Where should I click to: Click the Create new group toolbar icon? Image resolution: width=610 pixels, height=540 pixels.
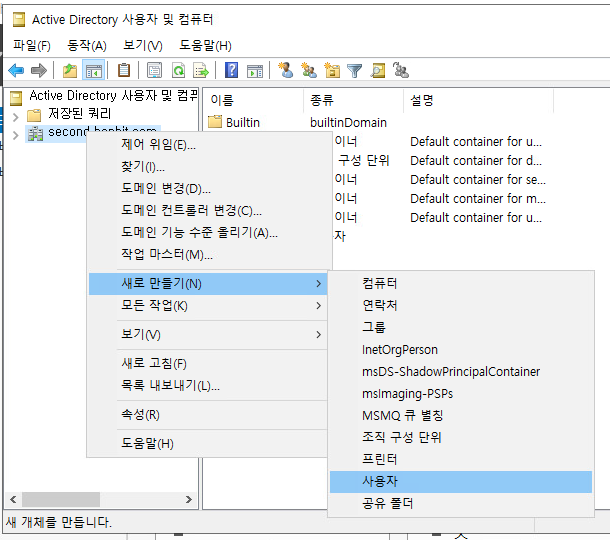tap(309, 70)
